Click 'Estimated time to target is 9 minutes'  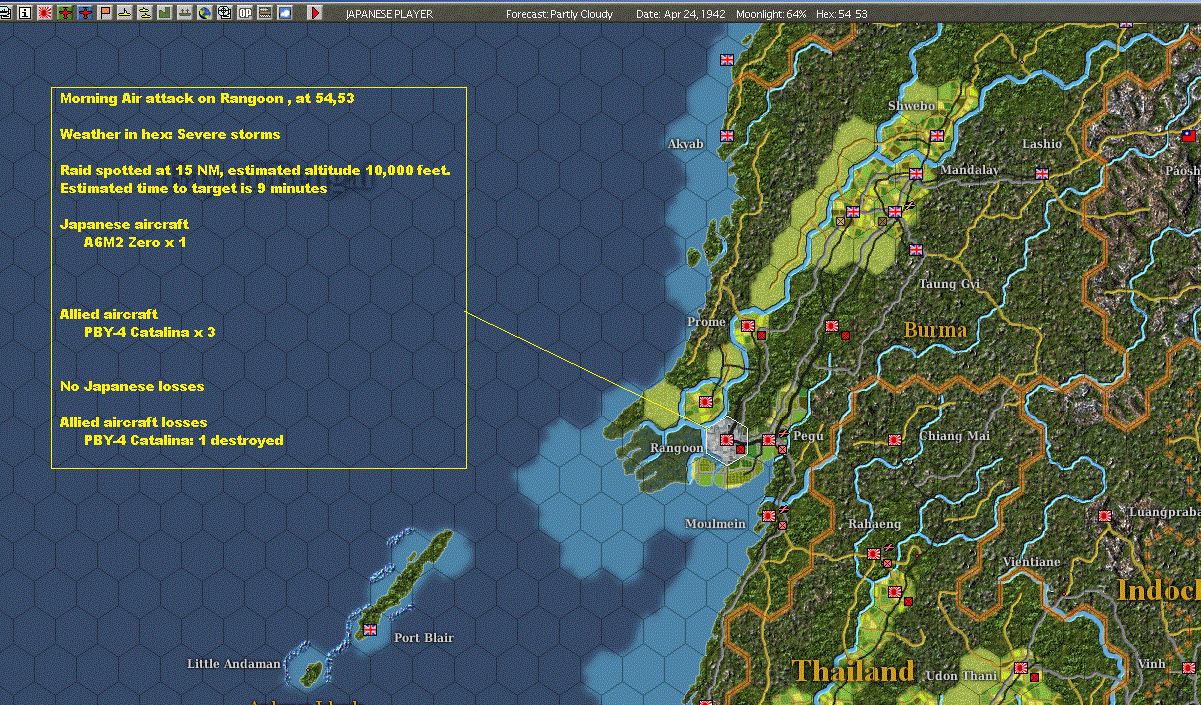click(x=194, y=188)
